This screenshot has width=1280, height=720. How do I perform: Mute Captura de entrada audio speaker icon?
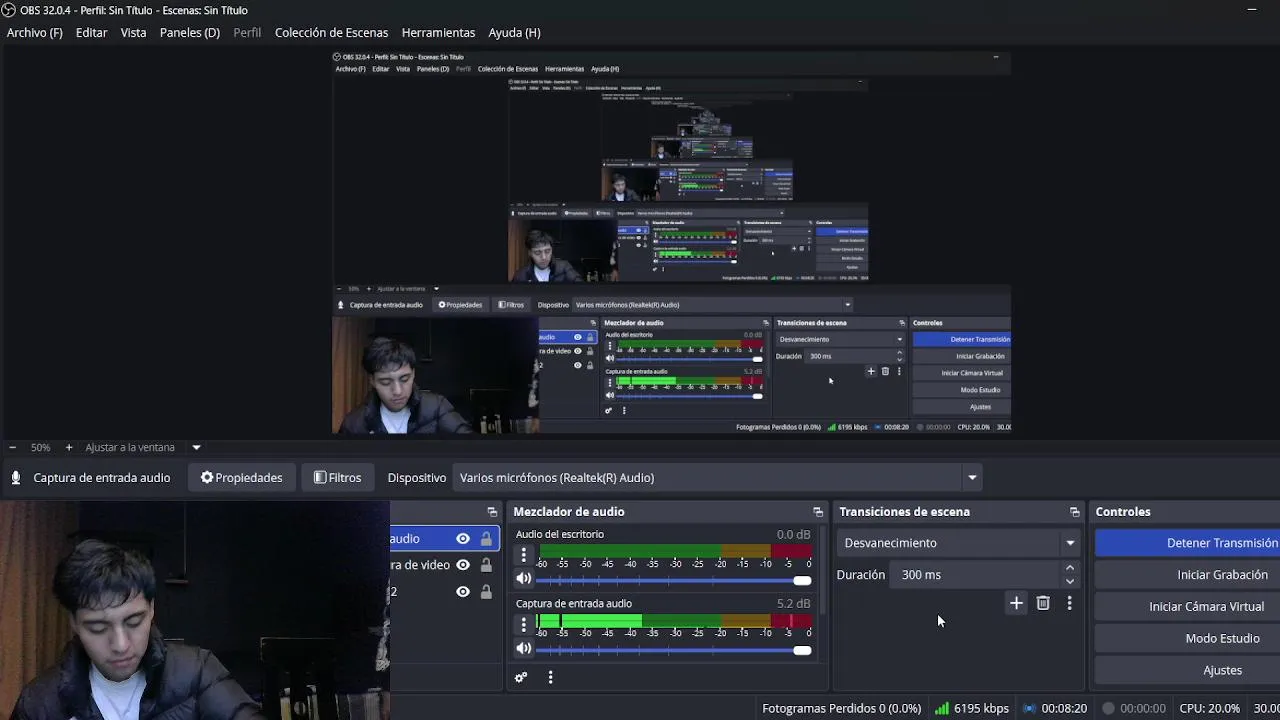[523, 649]
